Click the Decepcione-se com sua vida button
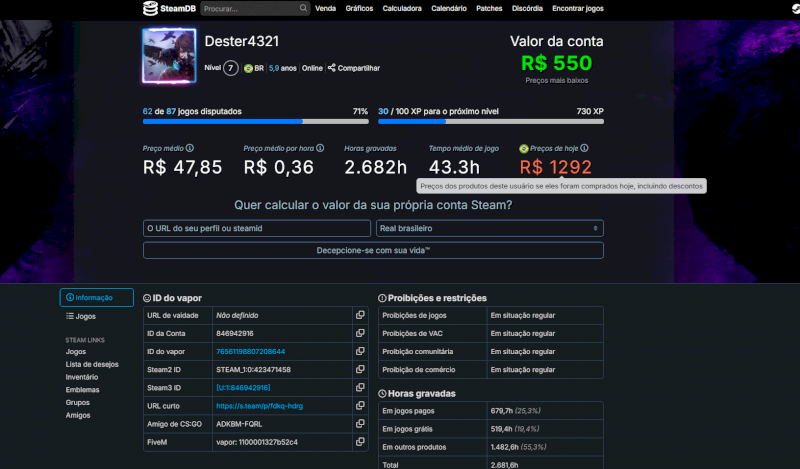The width and height of the screenshot is (800, 469). pyautogui.click(x=373, y=251)
